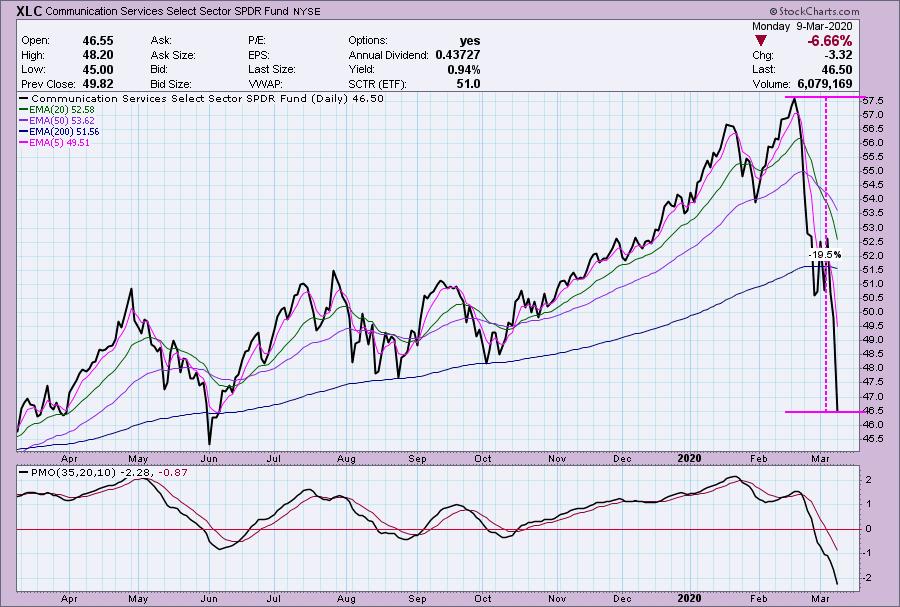
Task: Click the Yield value '0.94%'
Action: [x=464, y=69]
